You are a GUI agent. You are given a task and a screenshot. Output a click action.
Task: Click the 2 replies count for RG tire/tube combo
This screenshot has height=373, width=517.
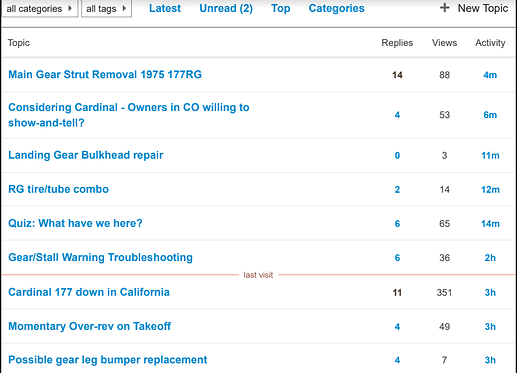pyautogui.click(x=397, y=190)
